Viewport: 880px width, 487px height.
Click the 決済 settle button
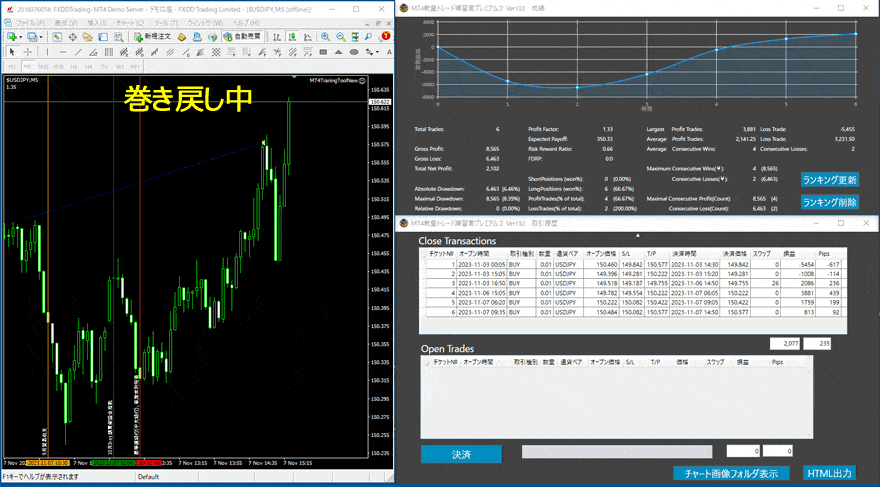[461, 454]
